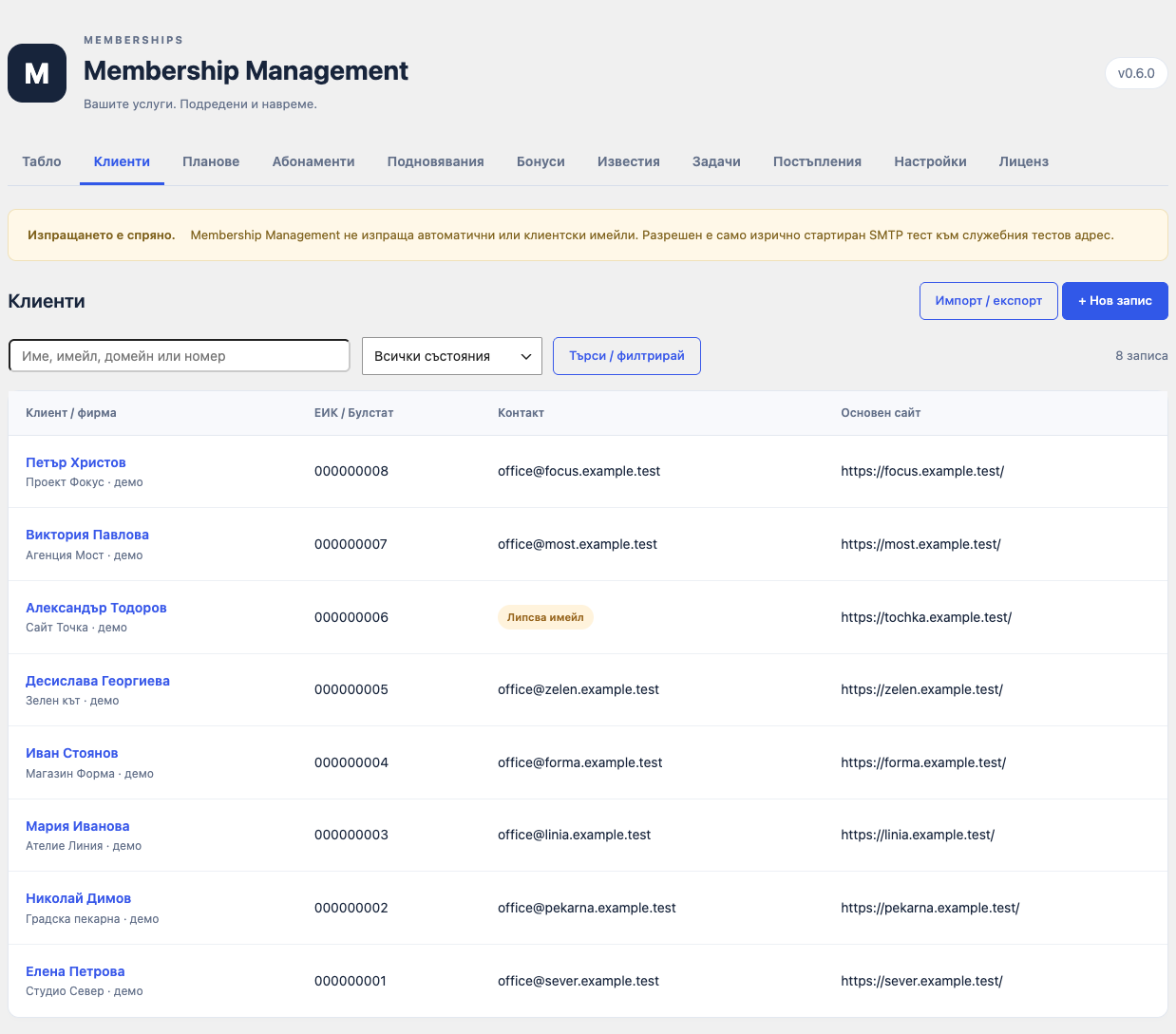Open the Бонуси tab
This screenshot has width=1176, height=1034.
[x=541, y=161]
